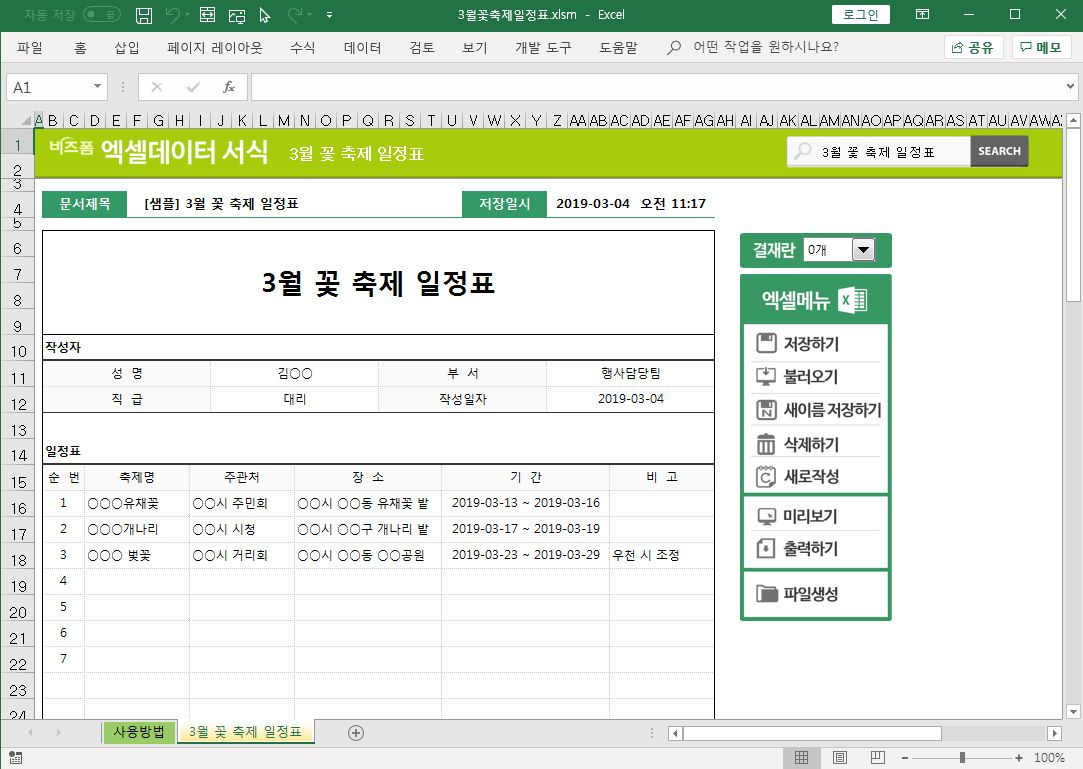The width and height of the screenshot is (1083, 769).
Task: Add a new sheet with plus icon
Action: 355,733
